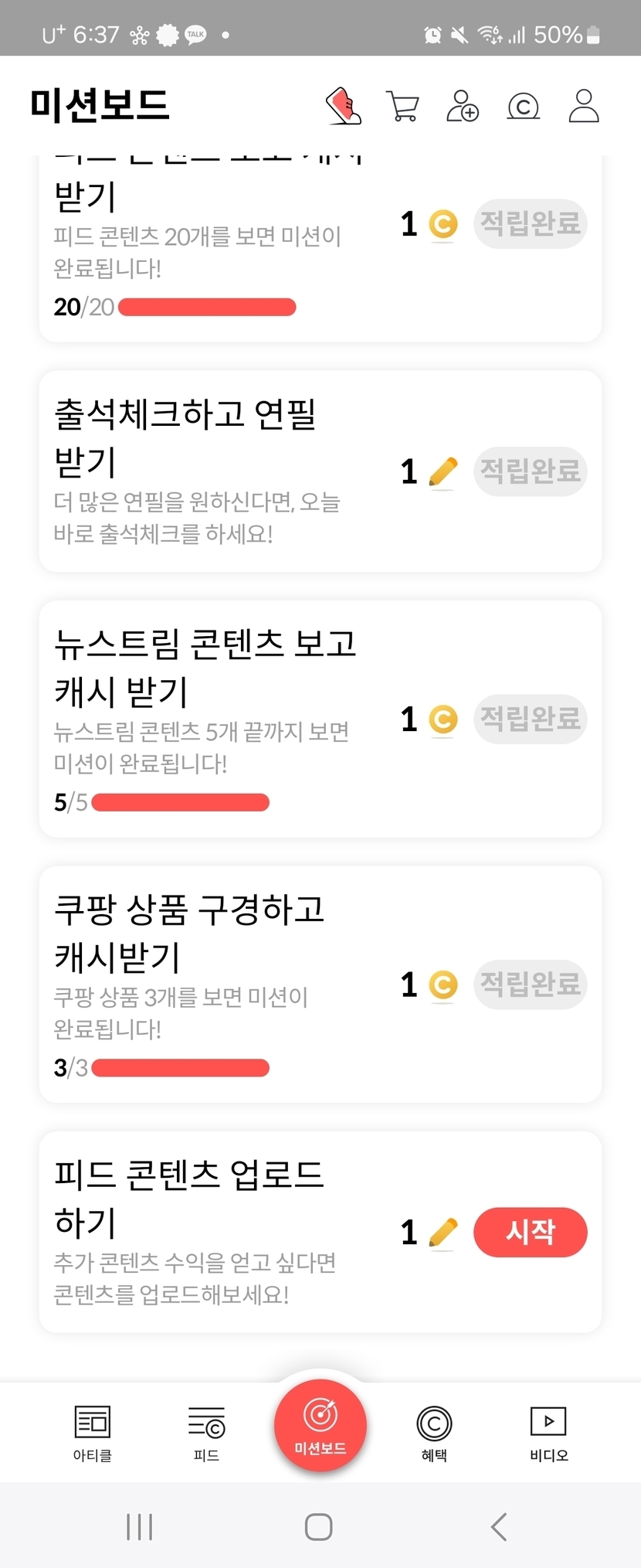The width and height of the screenshot is (641, 1568).
Task: Tap the coin icon in 쿠팡 상품 mission
Action: 443,985
